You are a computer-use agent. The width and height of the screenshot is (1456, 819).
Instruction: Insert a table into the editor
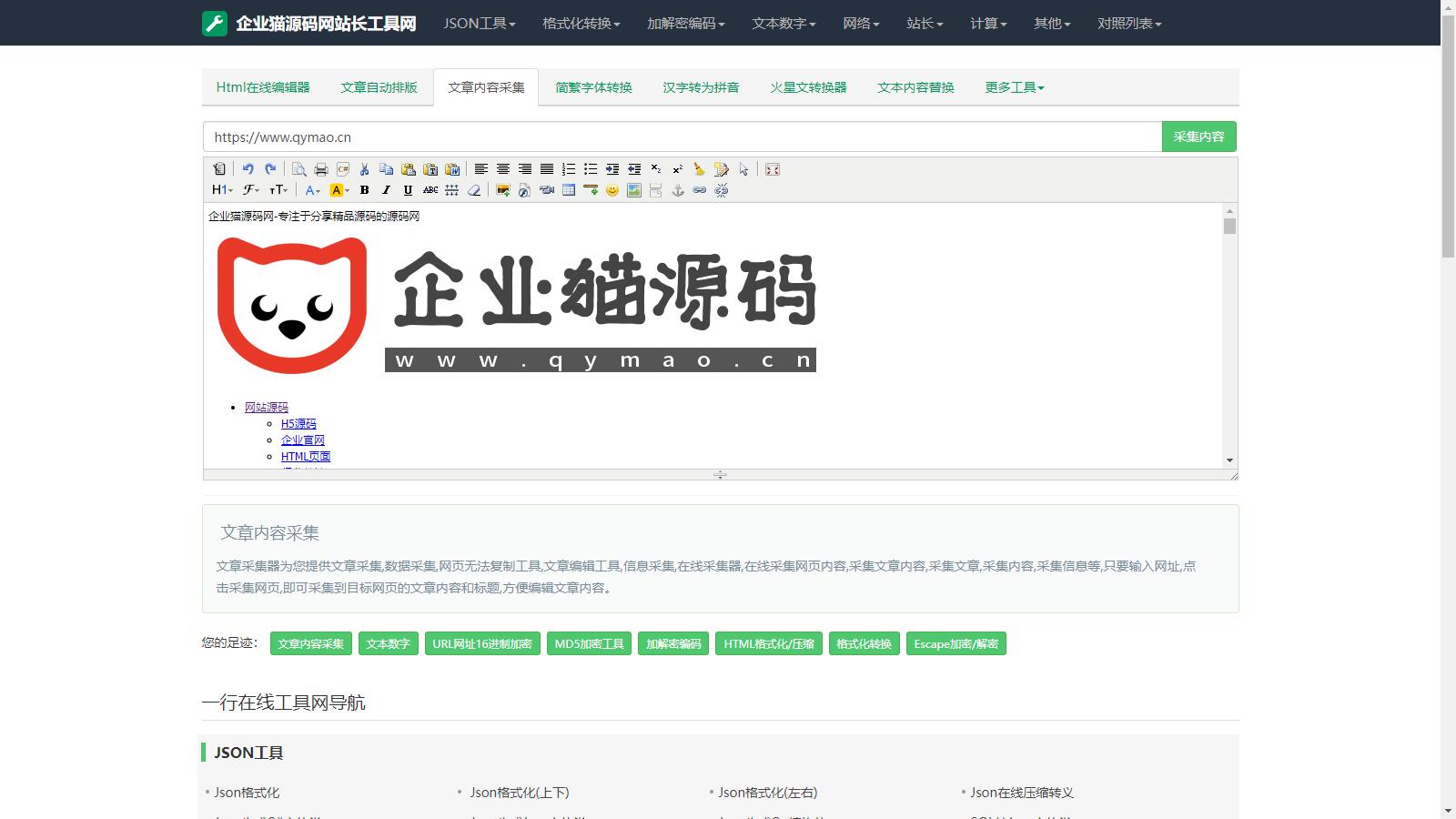[x=569, y=190]
